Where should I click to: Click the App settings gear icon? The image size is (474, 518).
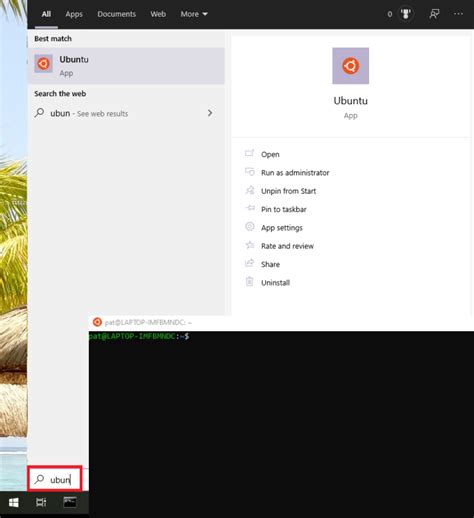[x=250, y=226]
